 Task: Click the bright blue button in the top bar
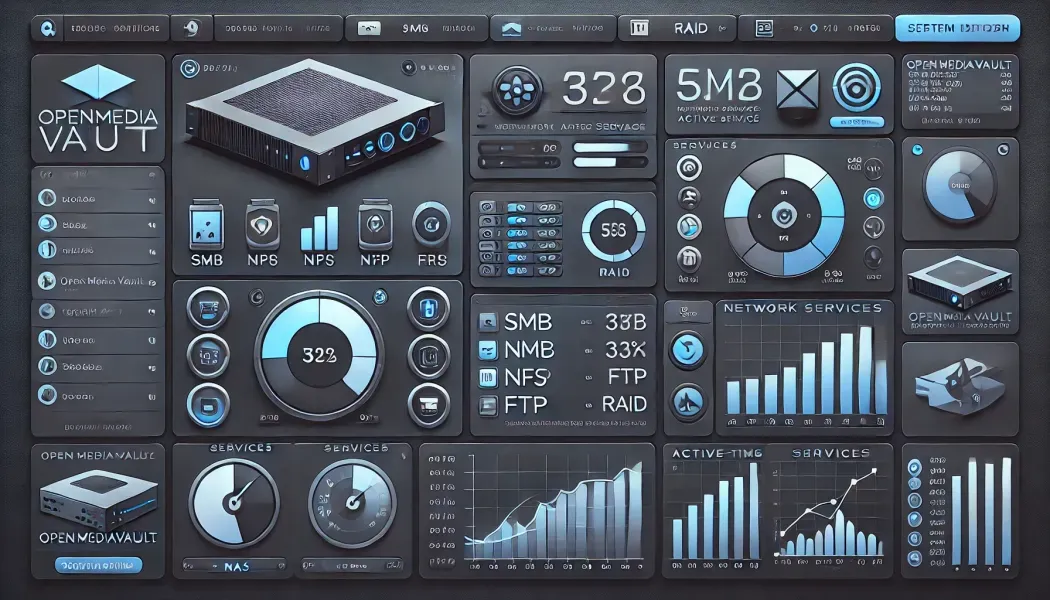(958, 29)
